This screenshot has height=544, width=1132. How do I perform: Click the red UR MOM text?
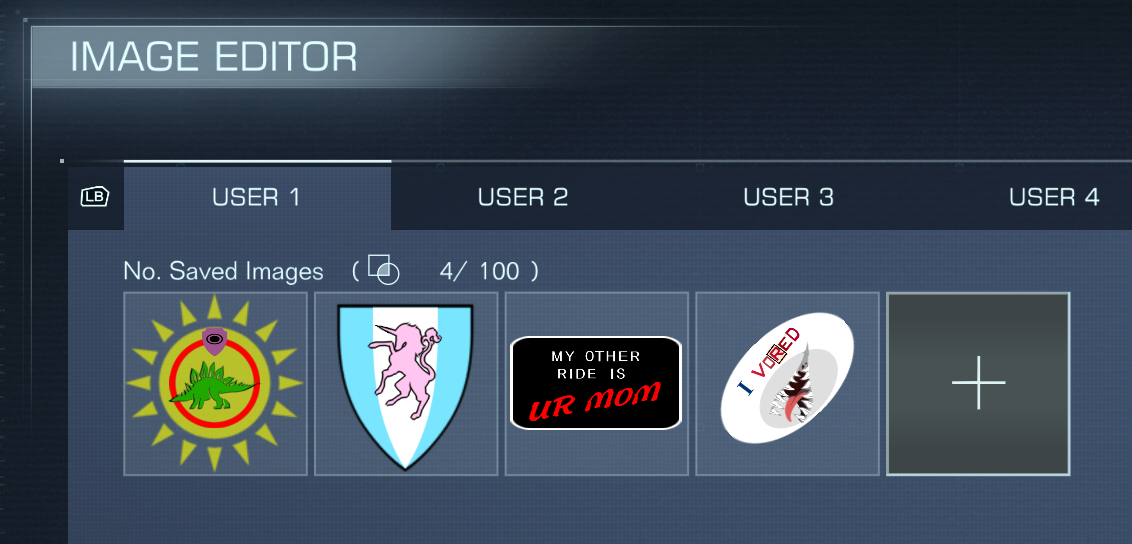coord(596,401)
